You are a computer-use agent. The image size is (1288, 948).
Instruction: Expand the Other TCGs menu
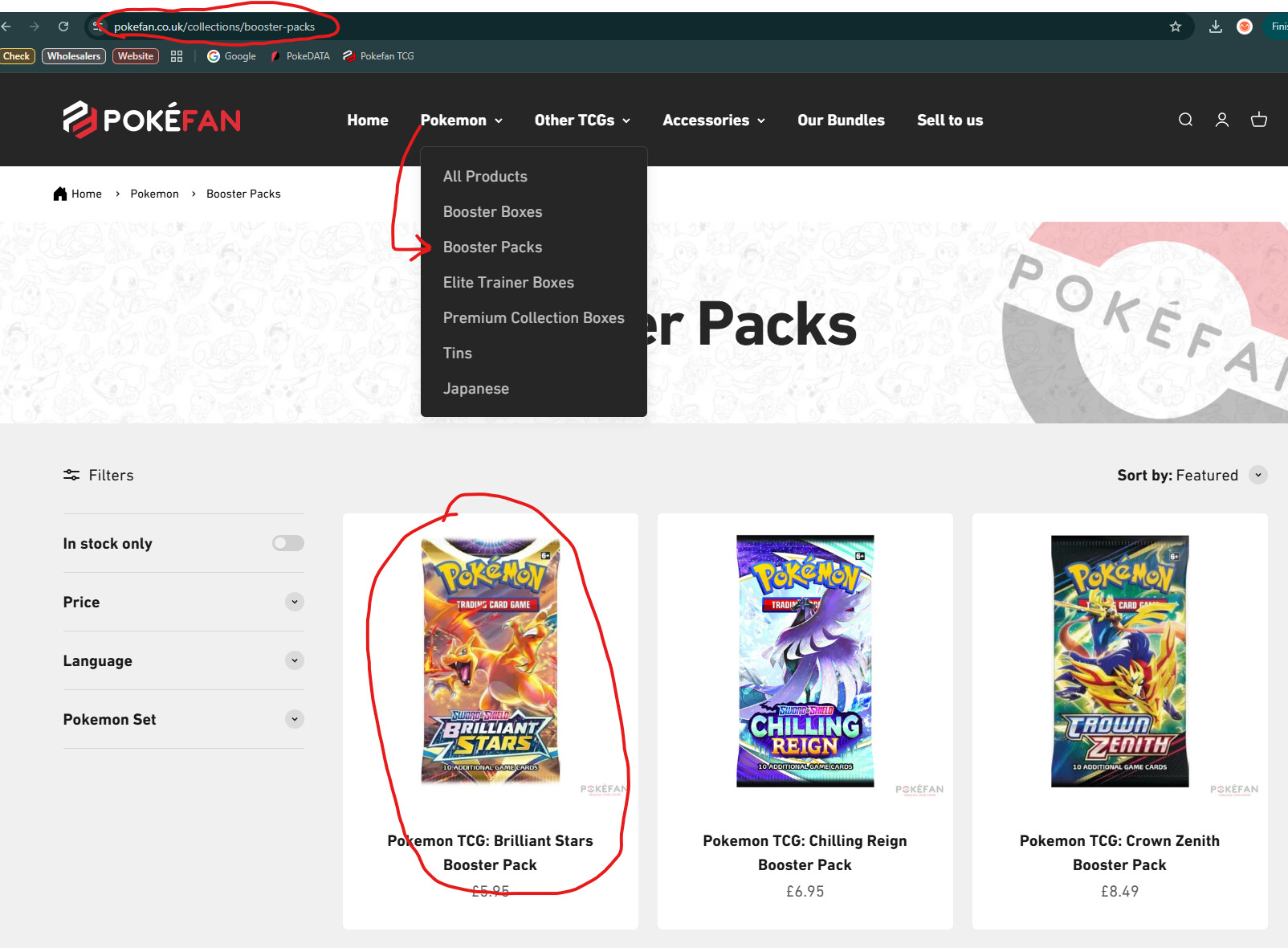(582, 120)
